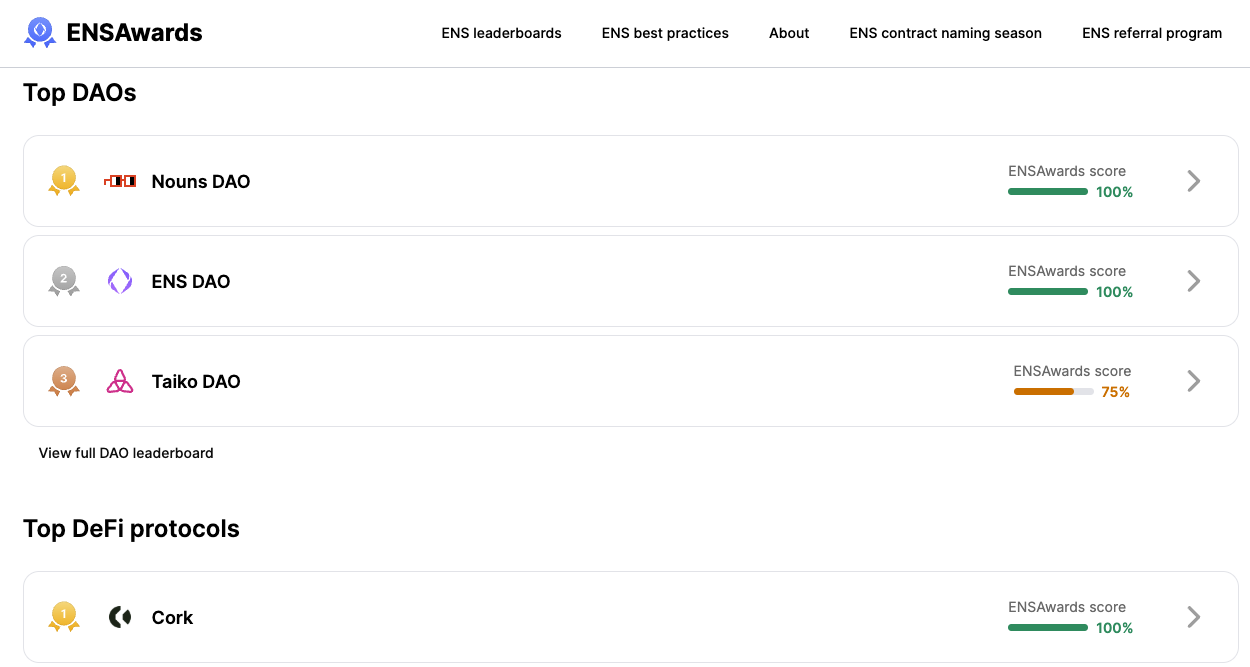
Task: Click the ENS DAO project logo
Action: tap(119, 281)
